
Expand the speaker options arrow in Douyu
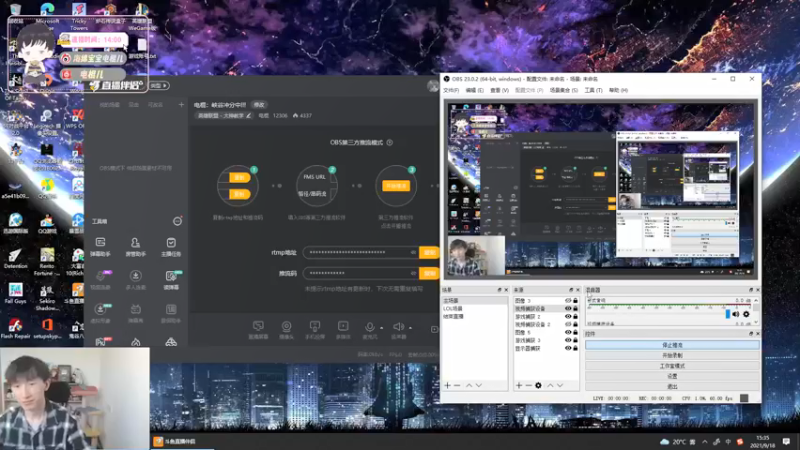pos(410,328)
